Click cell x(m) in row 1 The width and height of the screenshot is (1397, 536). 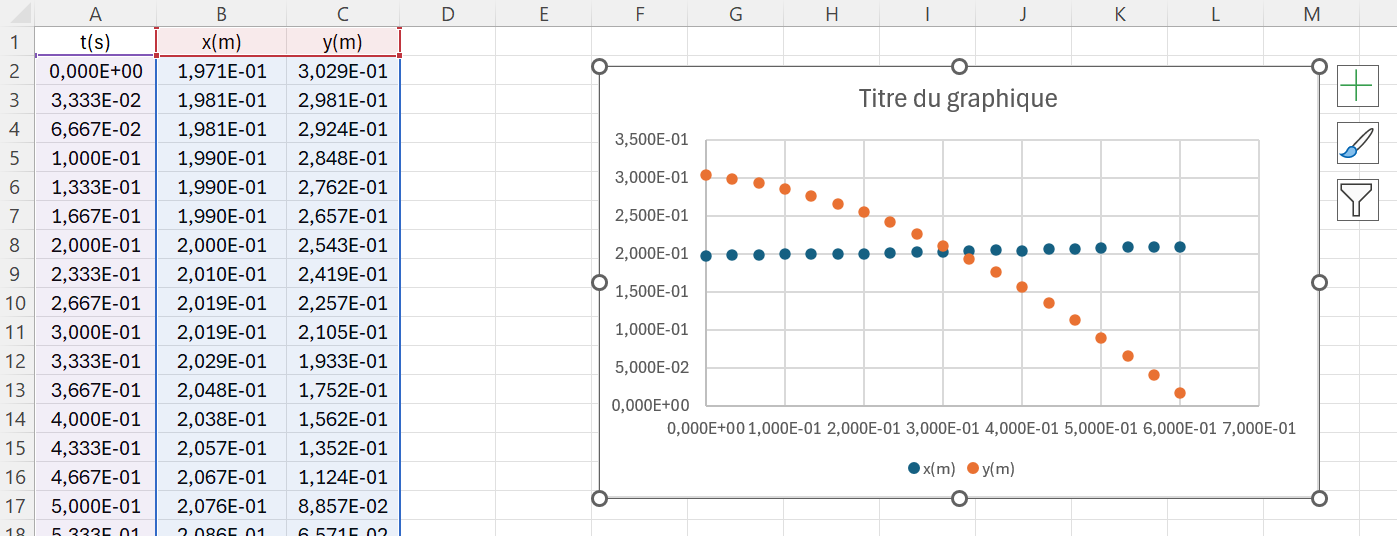pos(221,42)
